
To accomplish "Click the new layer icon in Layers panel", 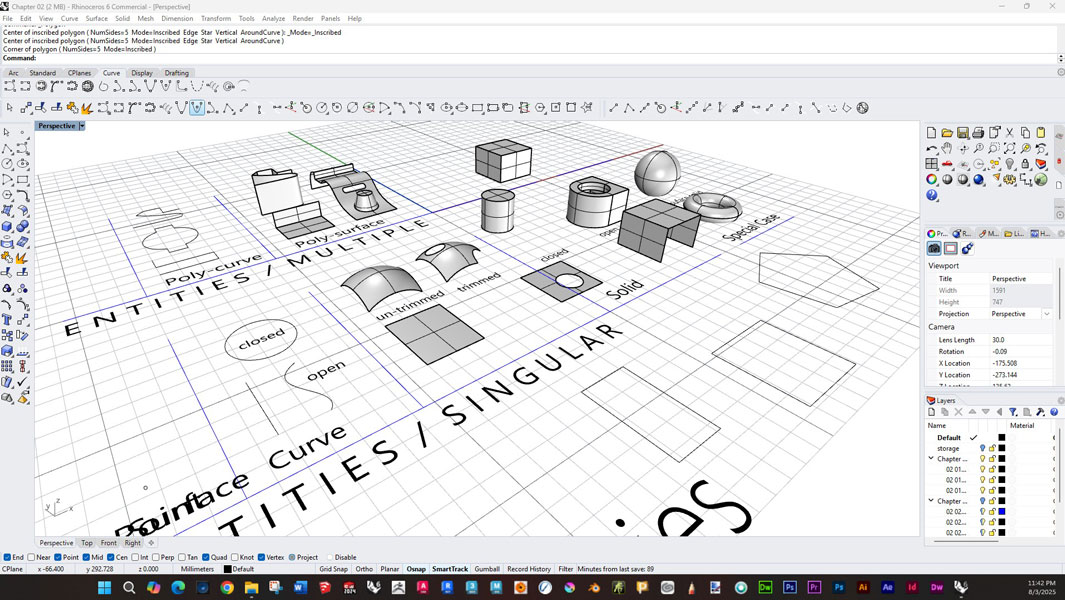I will pyautogui.click(x=932, y=412).
